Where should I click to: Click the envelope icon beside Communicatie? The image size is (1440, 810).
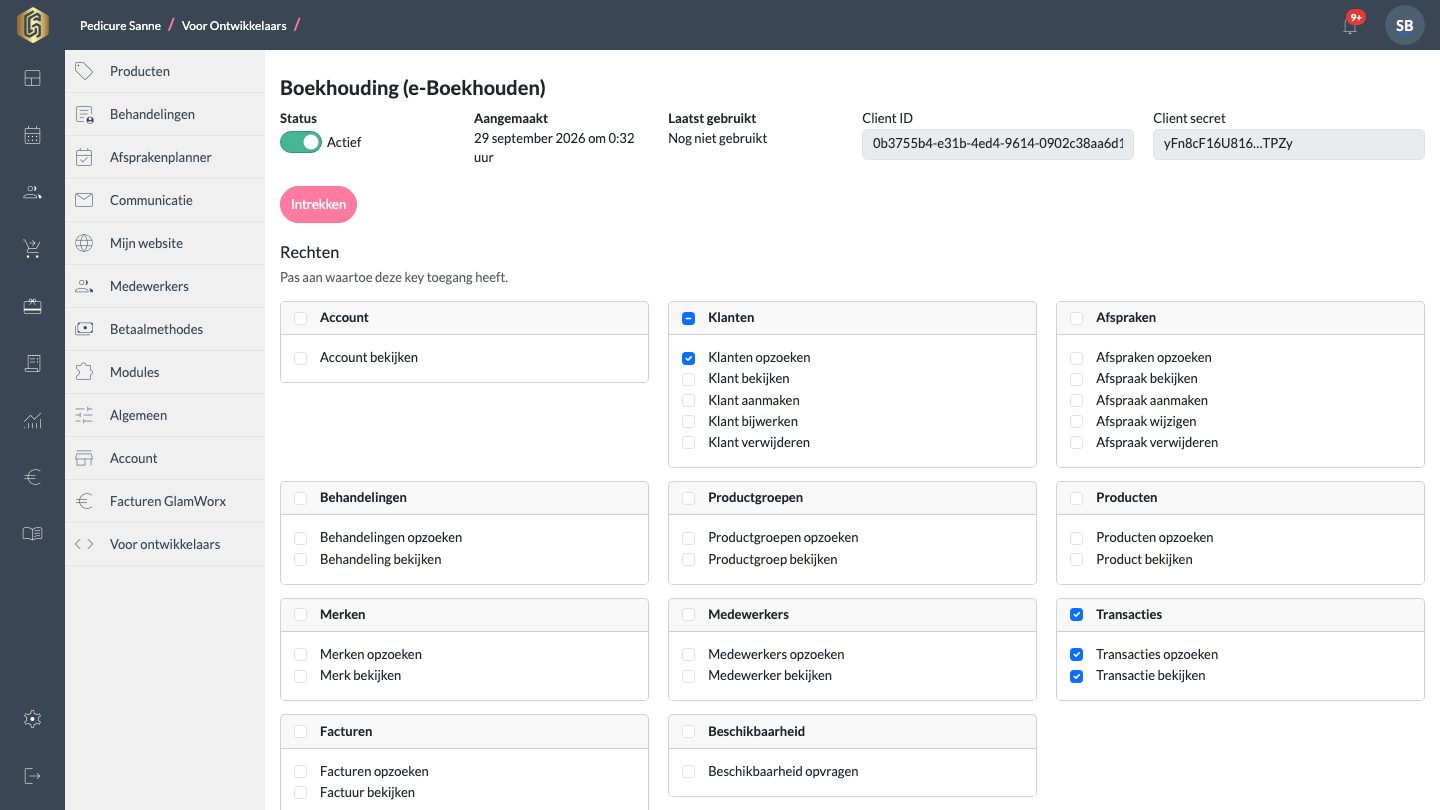pyautogui.click(x=84, y=200)
